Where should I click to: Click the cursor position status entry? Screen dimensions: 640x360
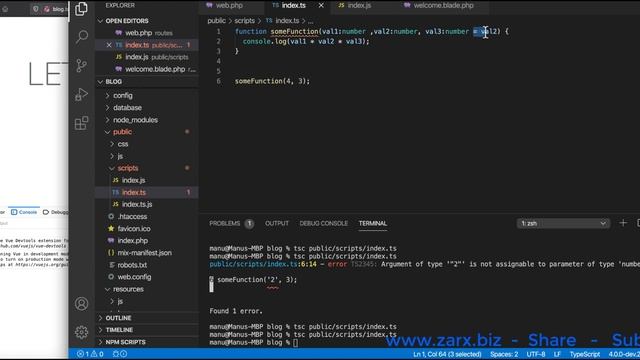point(447,354)
